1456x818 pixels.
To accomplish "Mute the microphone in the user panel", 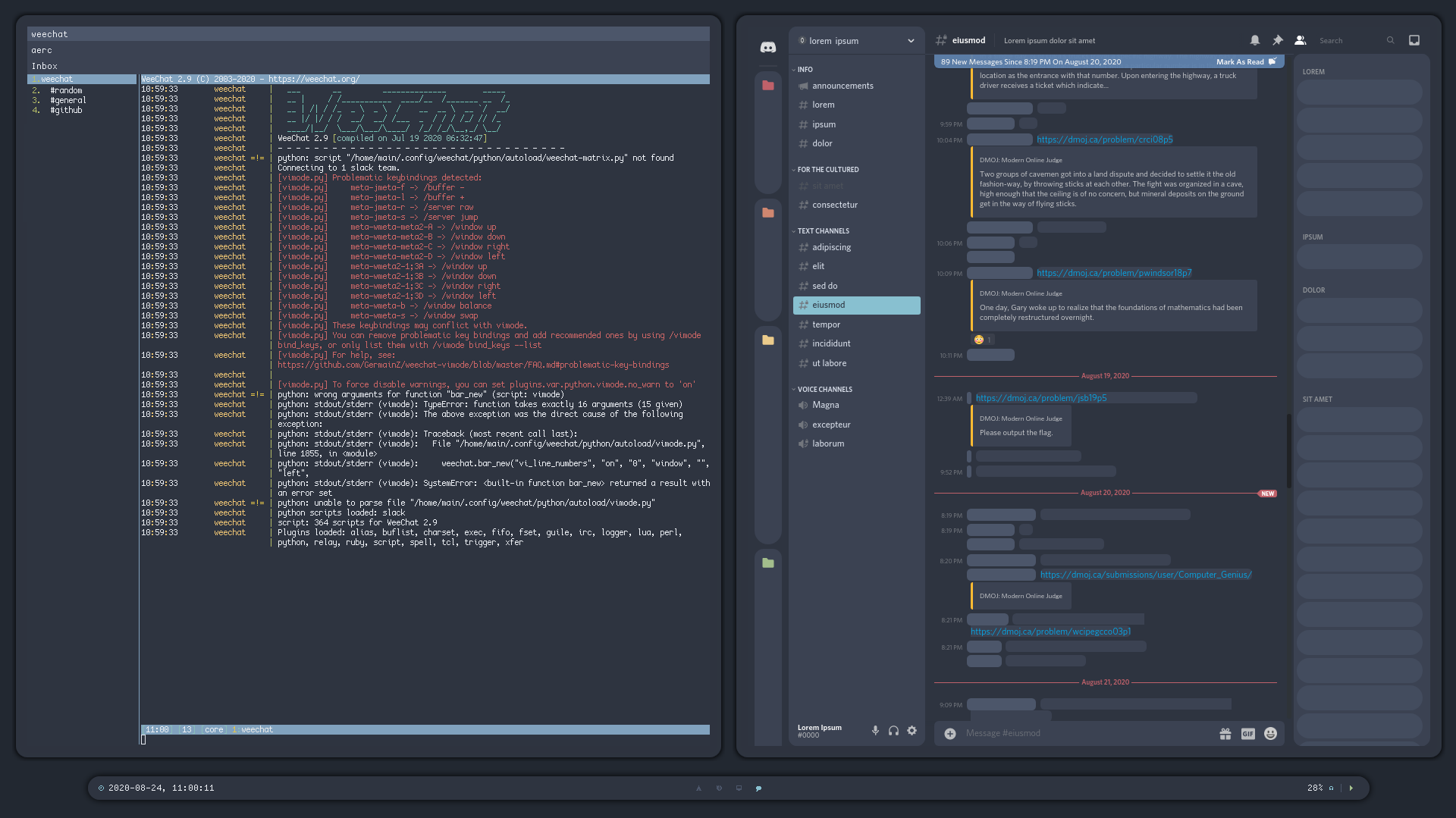I will coord(875,731).
